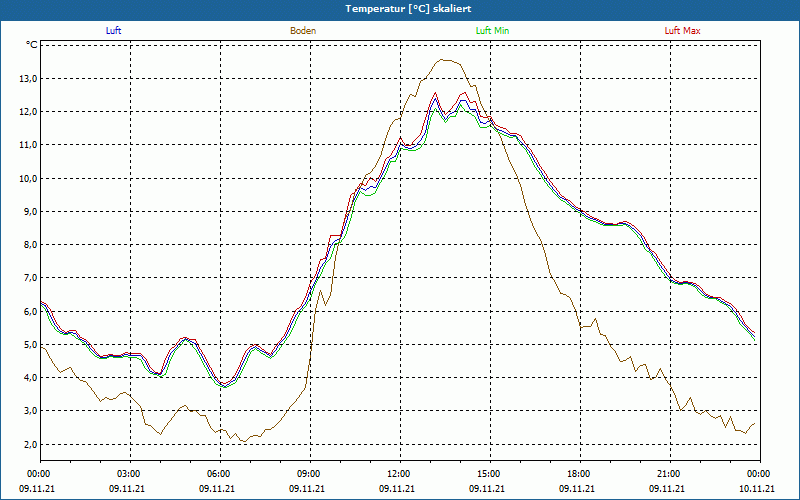
Task: Click the 10.11.21 date label
Action: [757, 488]
